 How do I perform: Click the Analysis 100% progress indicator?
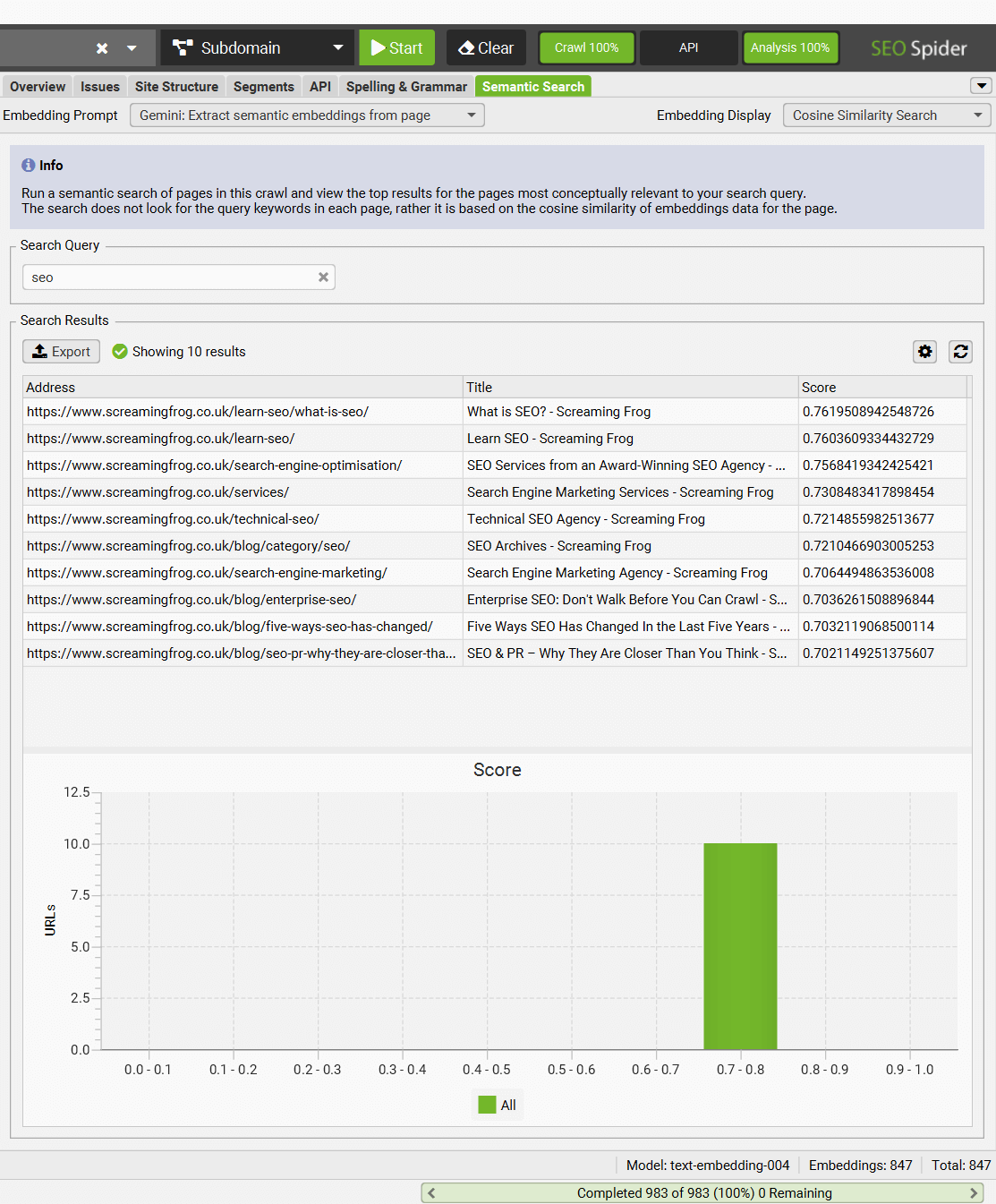point(790,47)
